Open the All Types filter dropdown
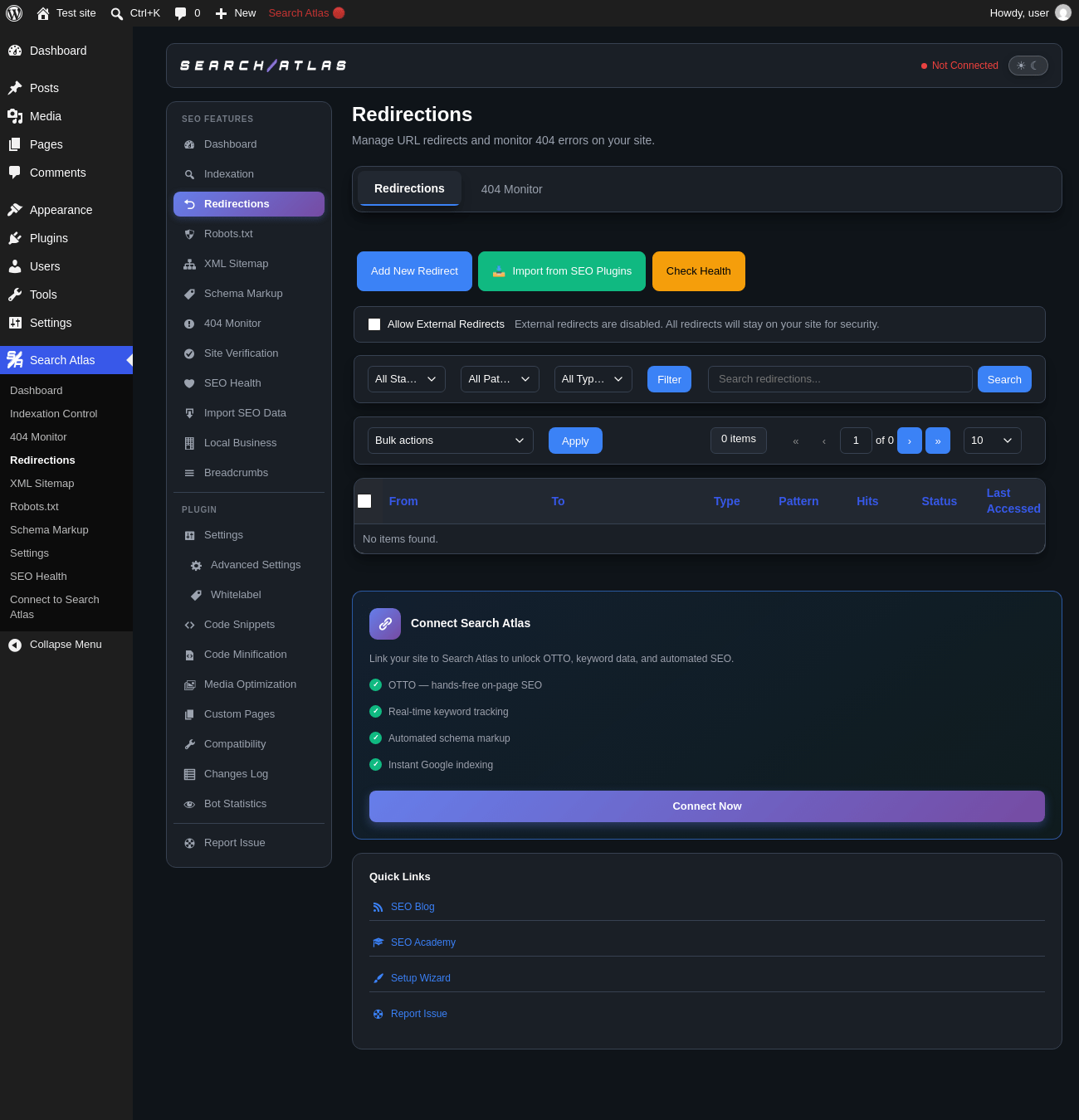Screen dimensions: 1079x1120 (x=593, y=379)
